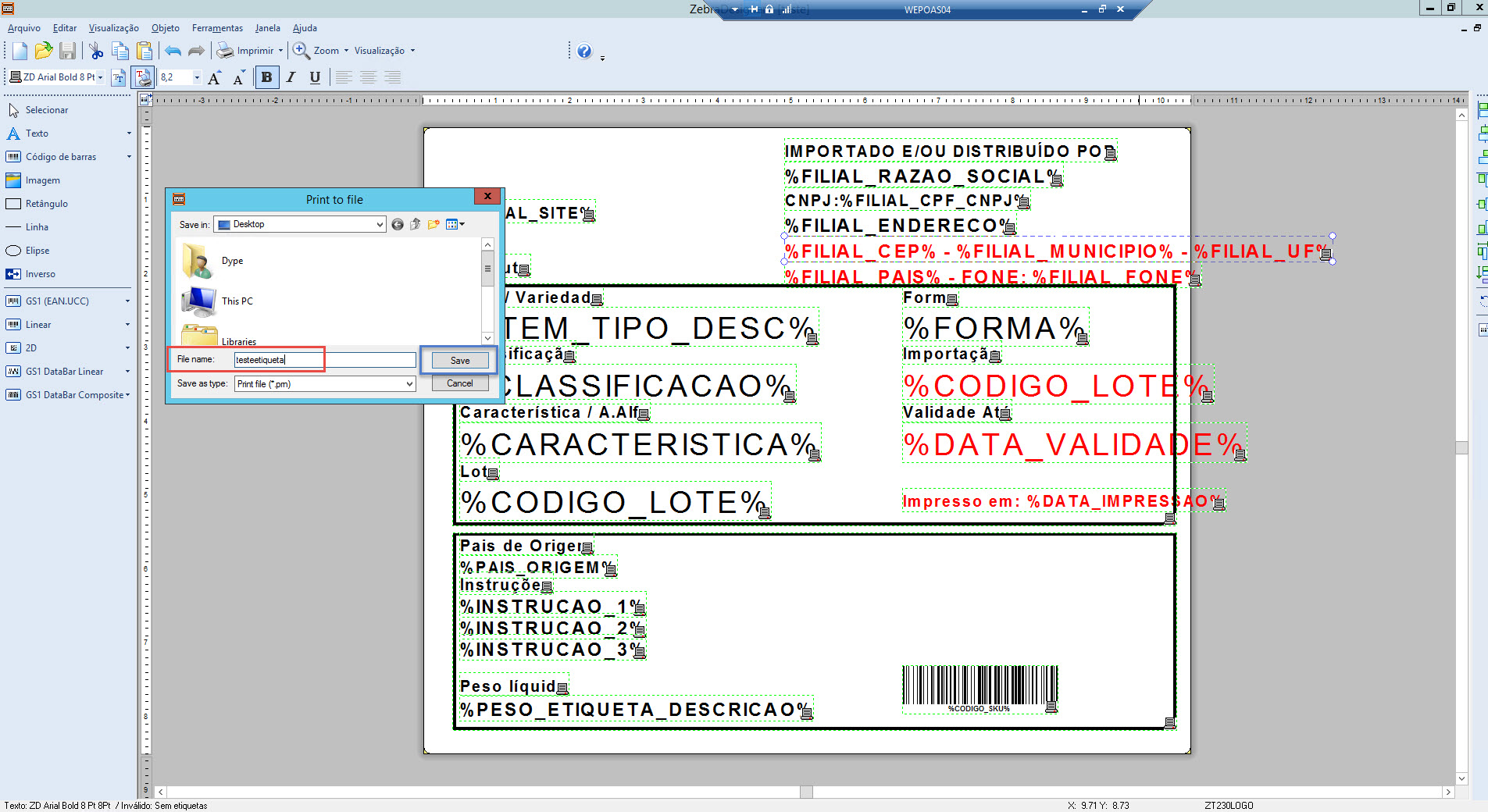
Task: Expand the Linear barcode options arrow
Action: click(127, 325)
